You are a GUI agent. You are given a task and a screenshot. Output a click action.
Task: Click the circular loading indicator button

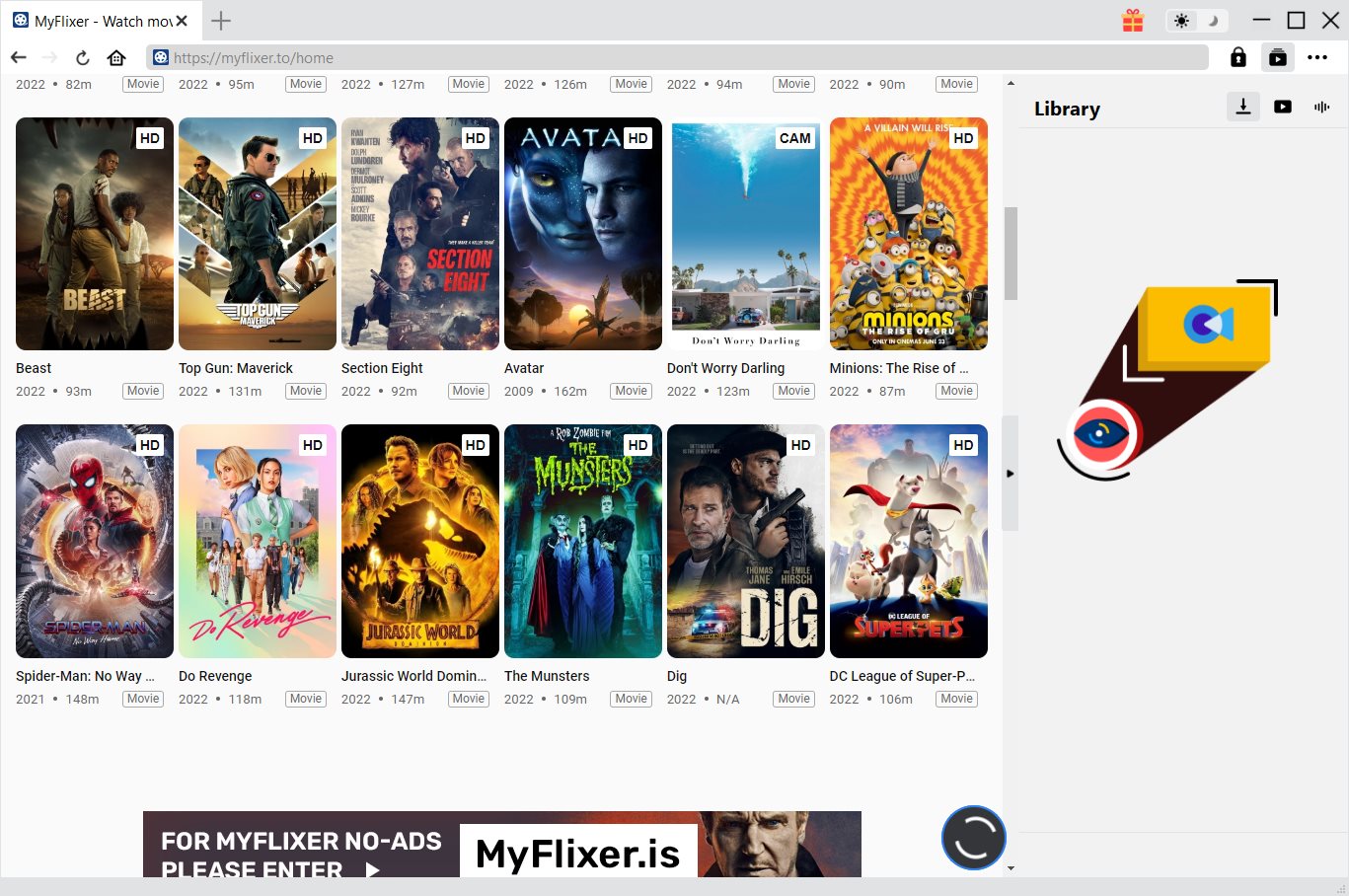coord(973,837)
